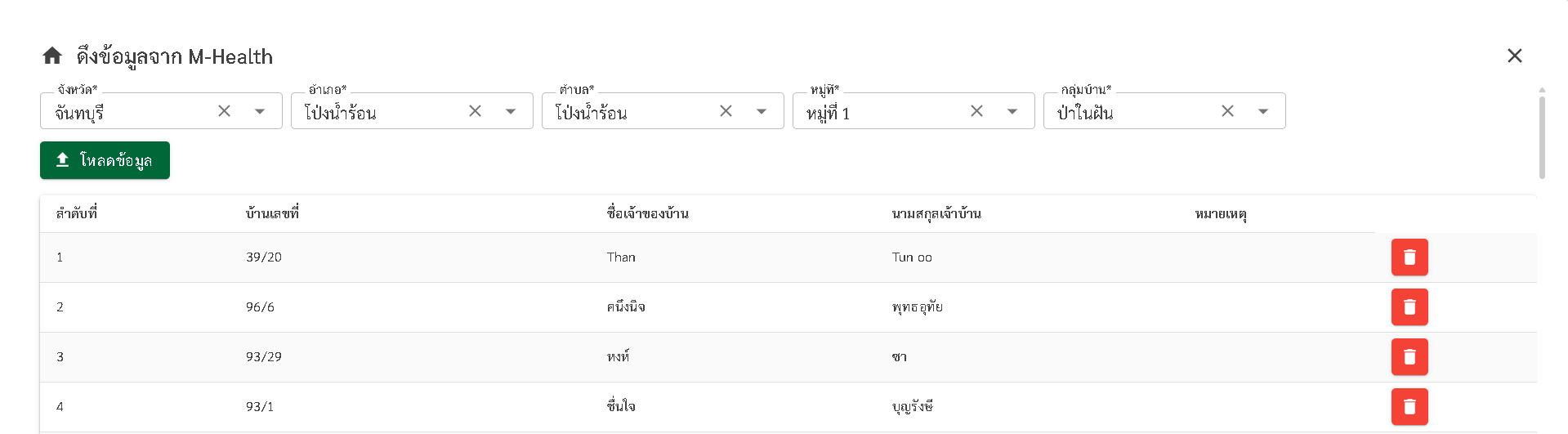Clear the ตำบล field selection

[x=726, y=111]
